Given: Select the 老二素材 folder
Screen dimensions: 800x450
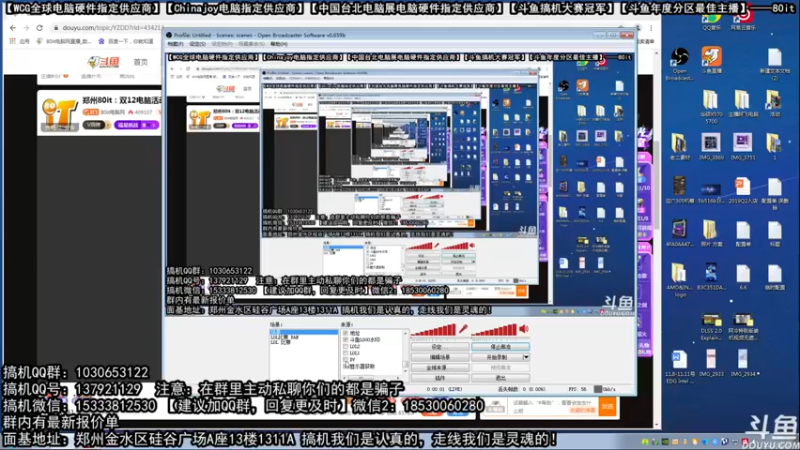Looking at the screenshot, I should (x=679, y=147).
